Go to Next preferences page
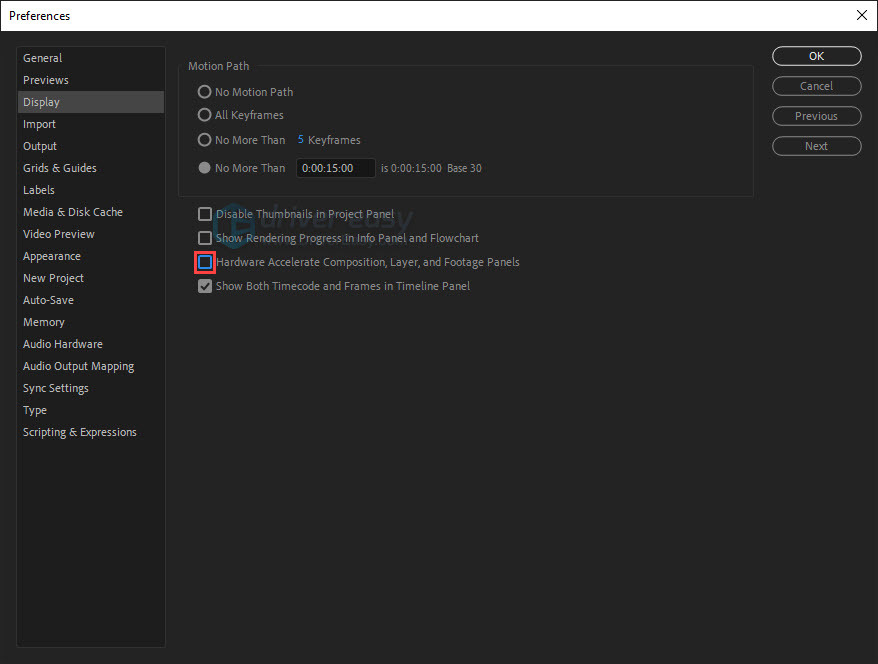The width and height of the screenshot is (878, 664). tap(816, 146)
